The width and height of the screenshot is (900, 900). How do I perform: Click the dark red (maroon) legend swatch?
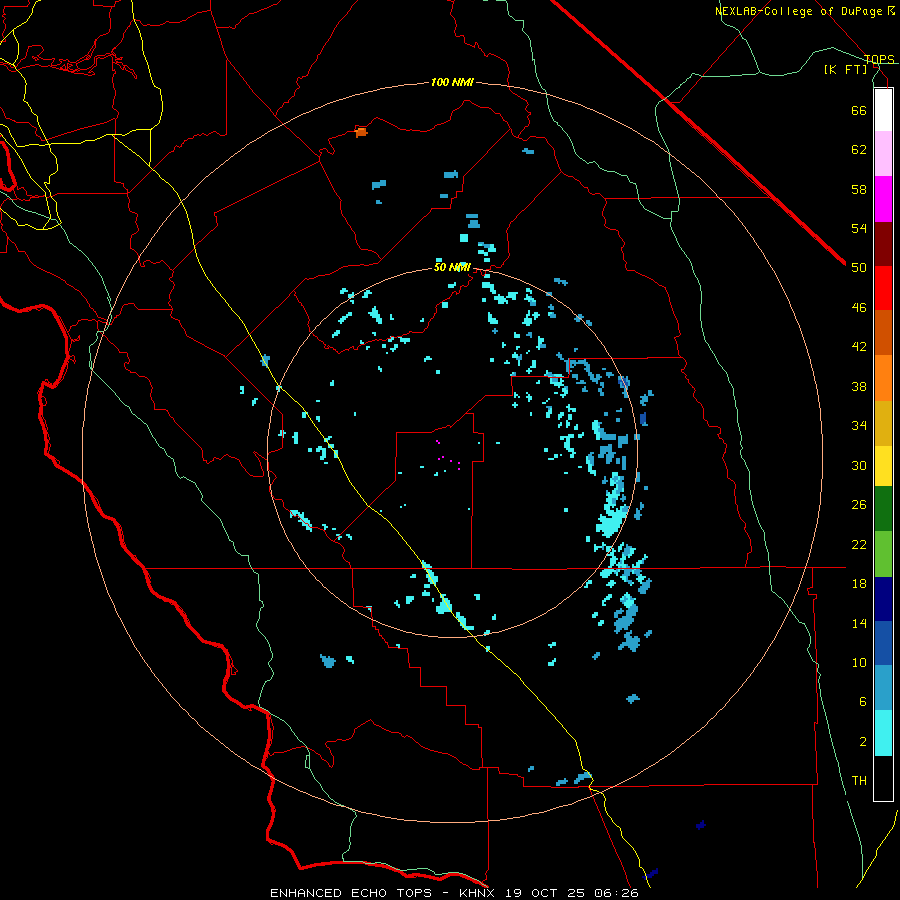(x=883, y=244)
